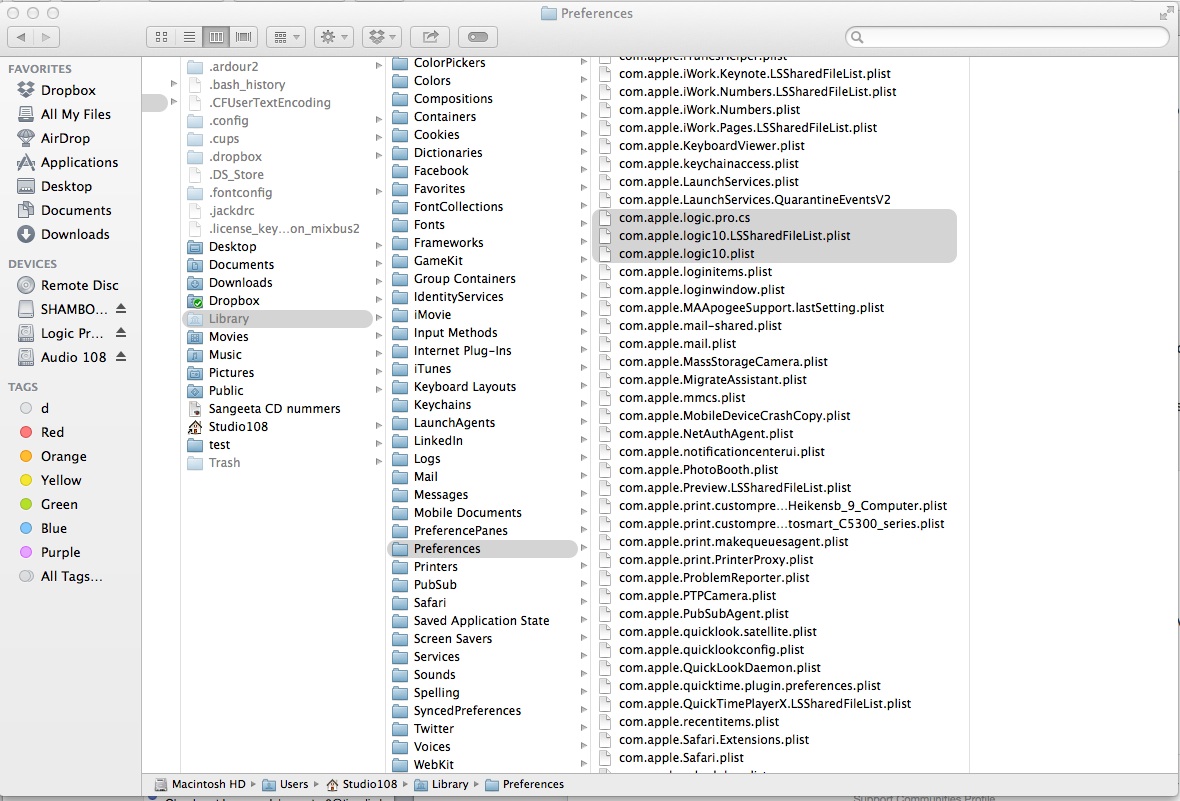Expand the Containers folder arrow
Viewport: 1180px width, 801px height.
coord(584,116)
